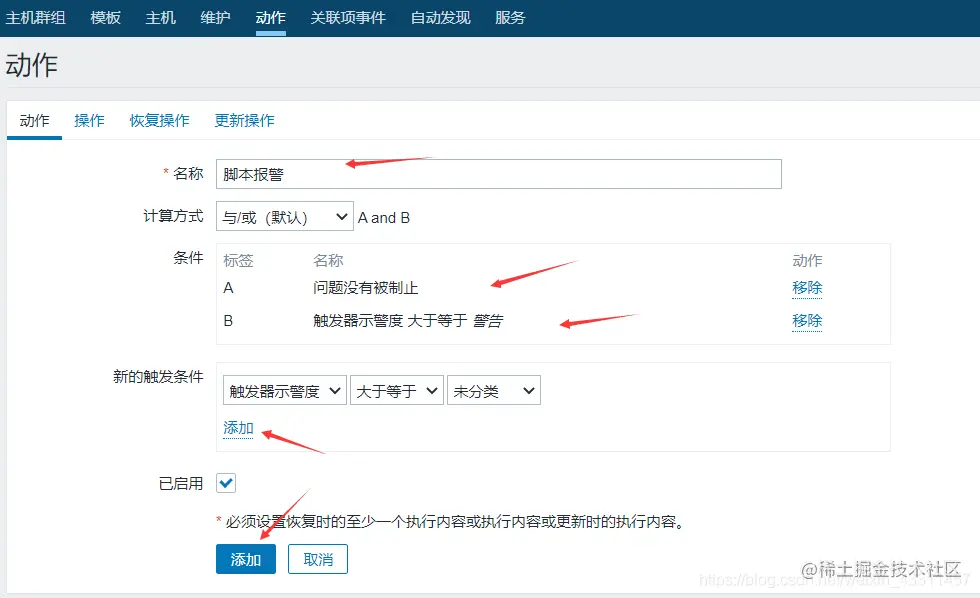Screen dimensions: 980x598
Task: Remove condition A via its 移除 link
Action: tap(807, 287)
